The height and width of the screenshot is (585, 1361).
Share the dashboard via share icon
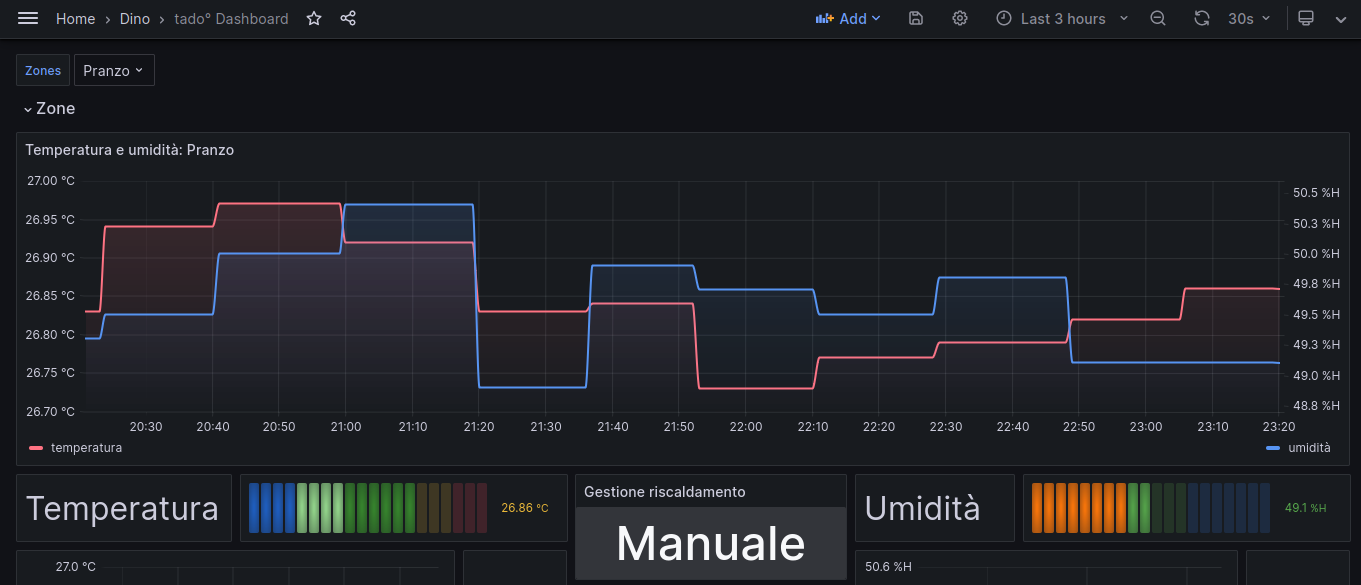pos(348,19)
